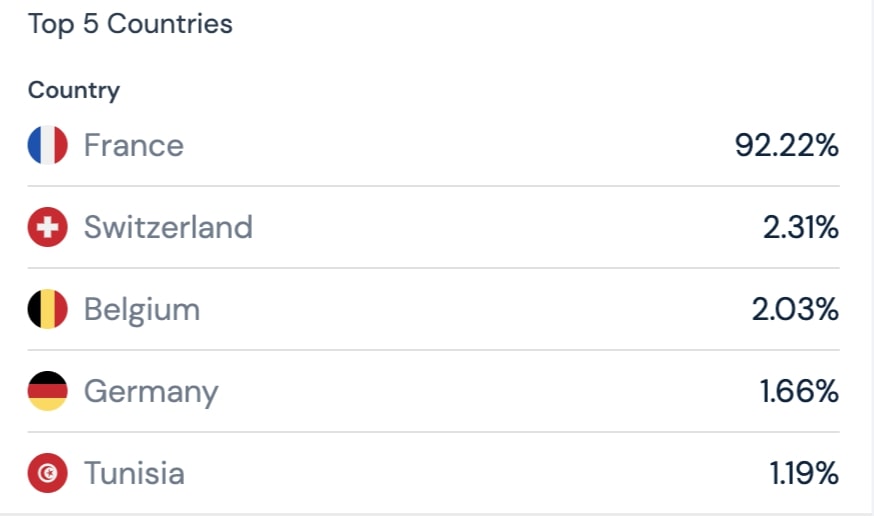Click the divider line below the Belgium row
This screenshot has width=874, height=516.
[x=433, y=350]
